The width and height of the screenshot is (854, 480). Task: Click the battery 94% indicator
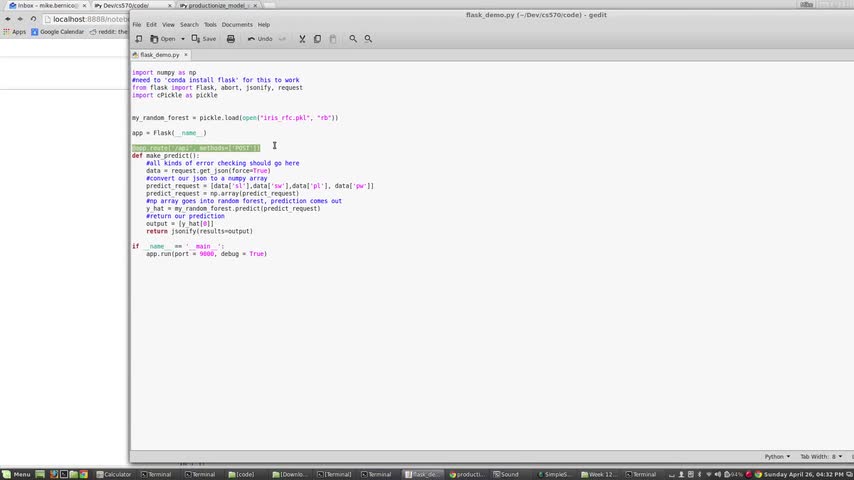tap(734, 475)
